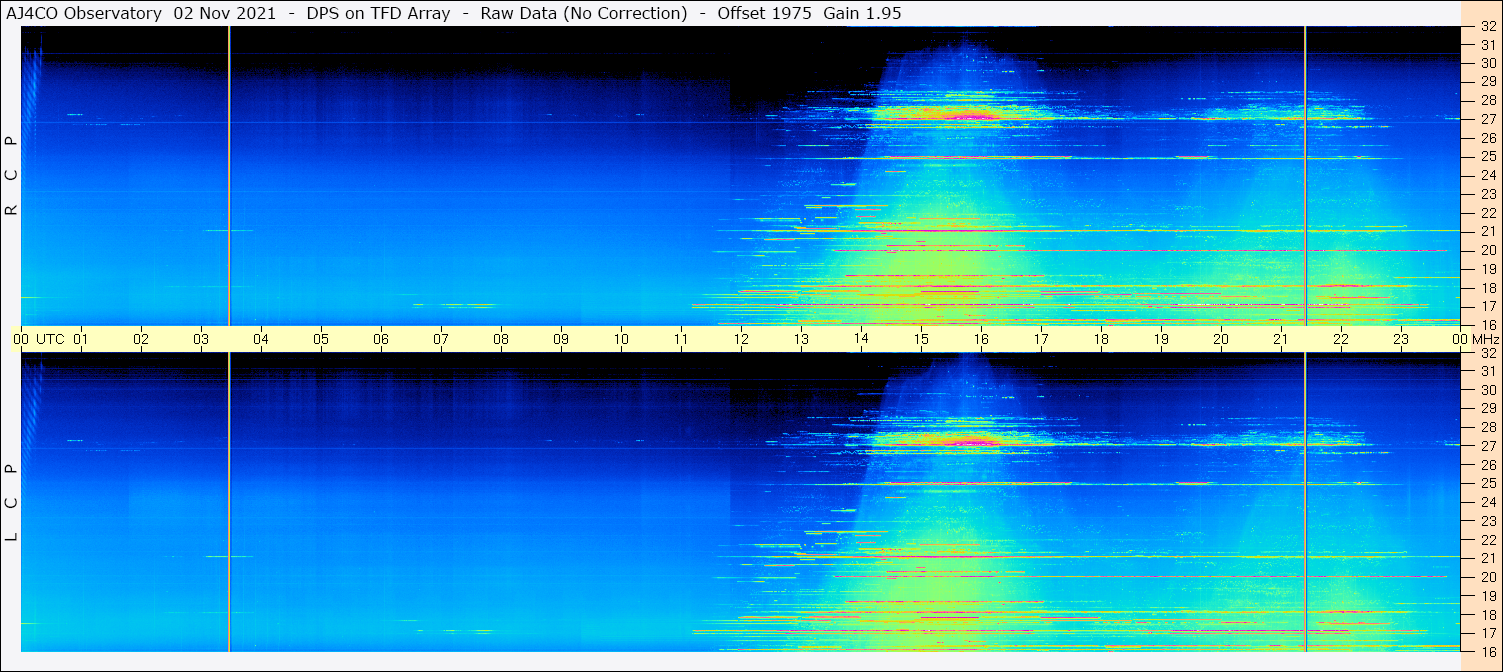Click the 16 hour tick on time axis
The height and width of the screenshot is (672, 1503).
point(981,339)
